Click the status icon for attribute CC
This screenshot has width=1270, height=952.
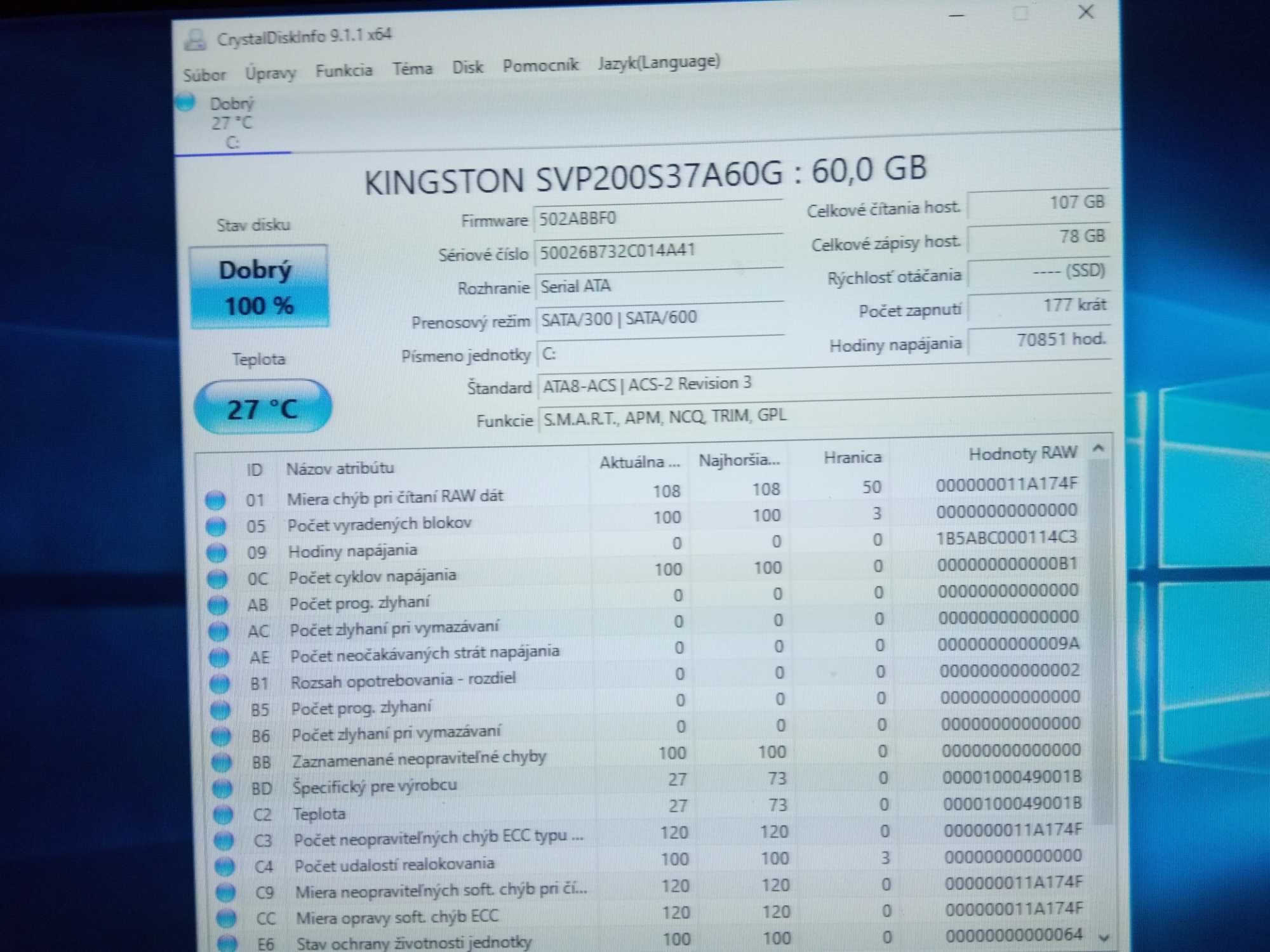click(226, 918)
